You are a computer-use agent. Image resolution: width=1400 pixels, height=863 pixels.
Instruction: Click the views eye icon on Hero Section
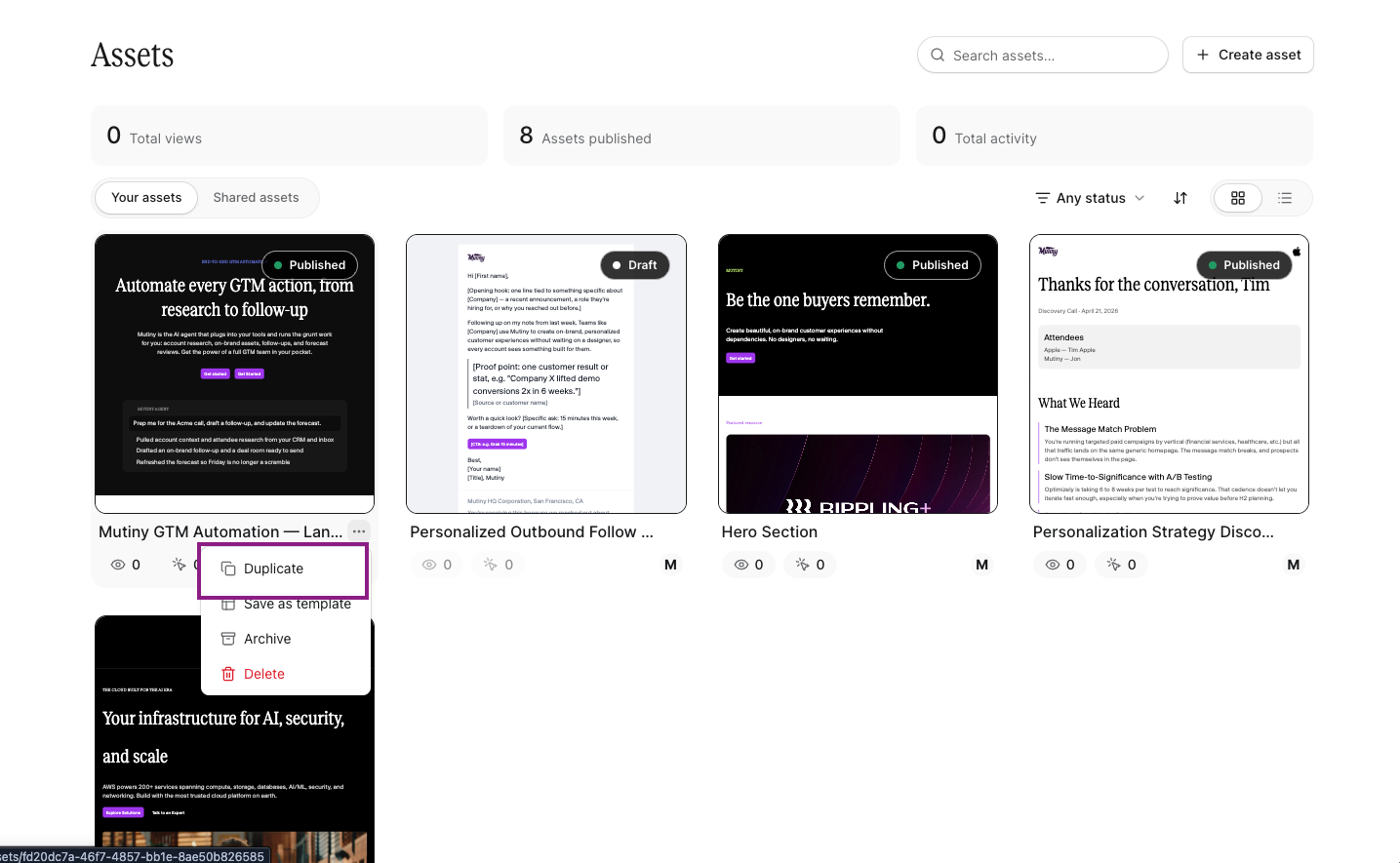[741, 565]
